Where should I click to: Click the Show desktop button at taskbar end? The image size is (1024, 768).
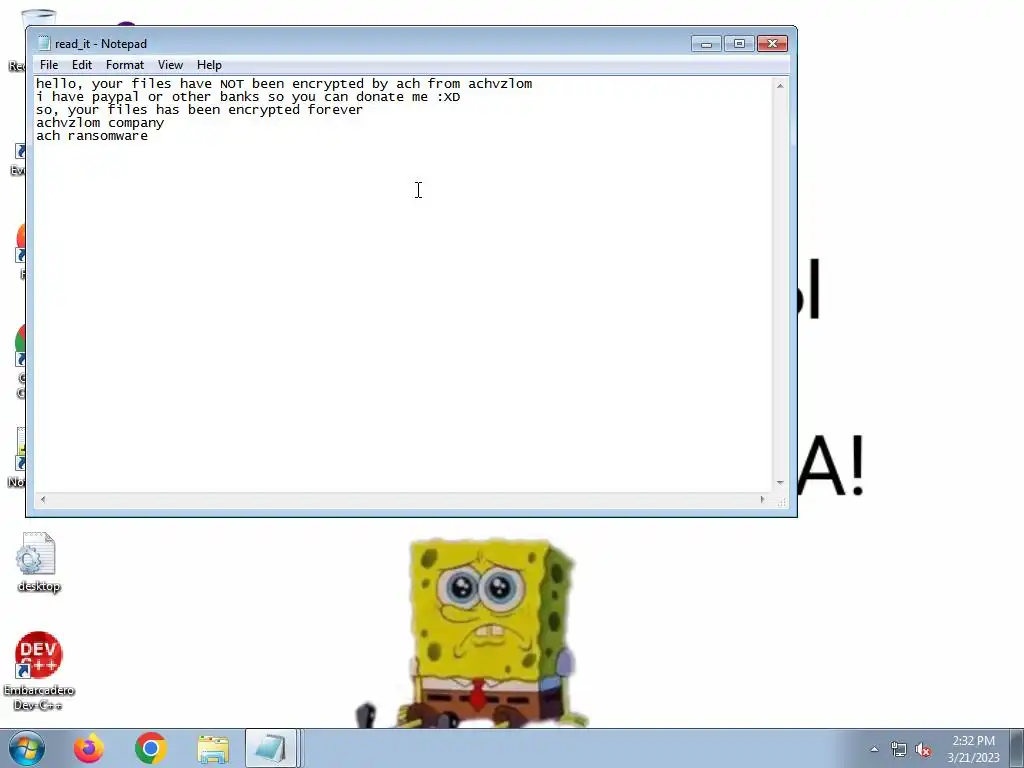tap(1017, 748)
